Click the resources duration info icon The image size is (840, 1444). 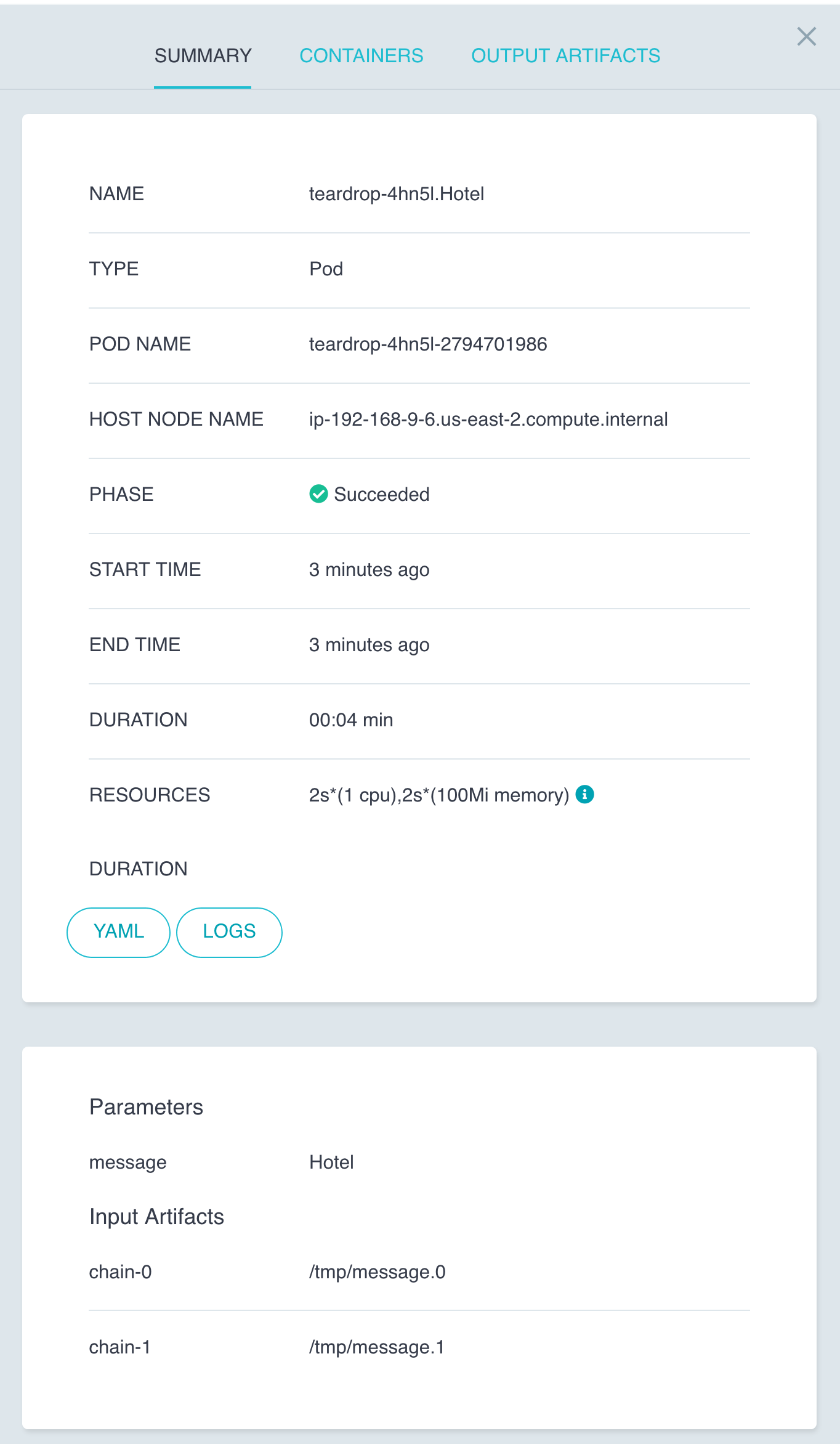[584, 795]
